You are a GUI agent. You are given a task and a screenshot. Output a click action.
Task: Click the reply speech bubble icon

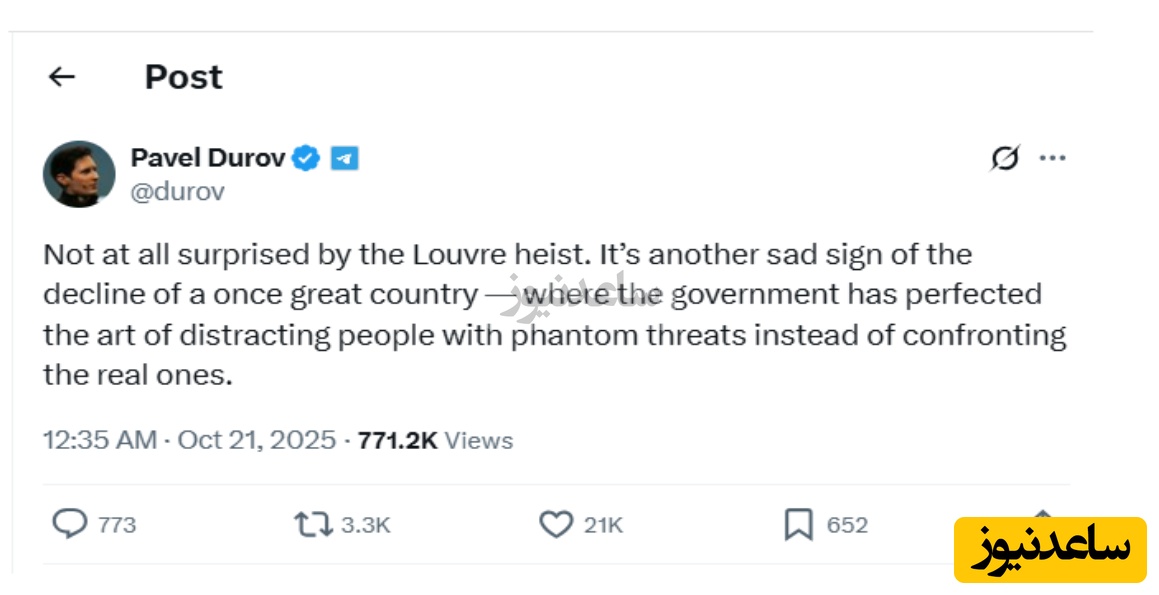69,524
